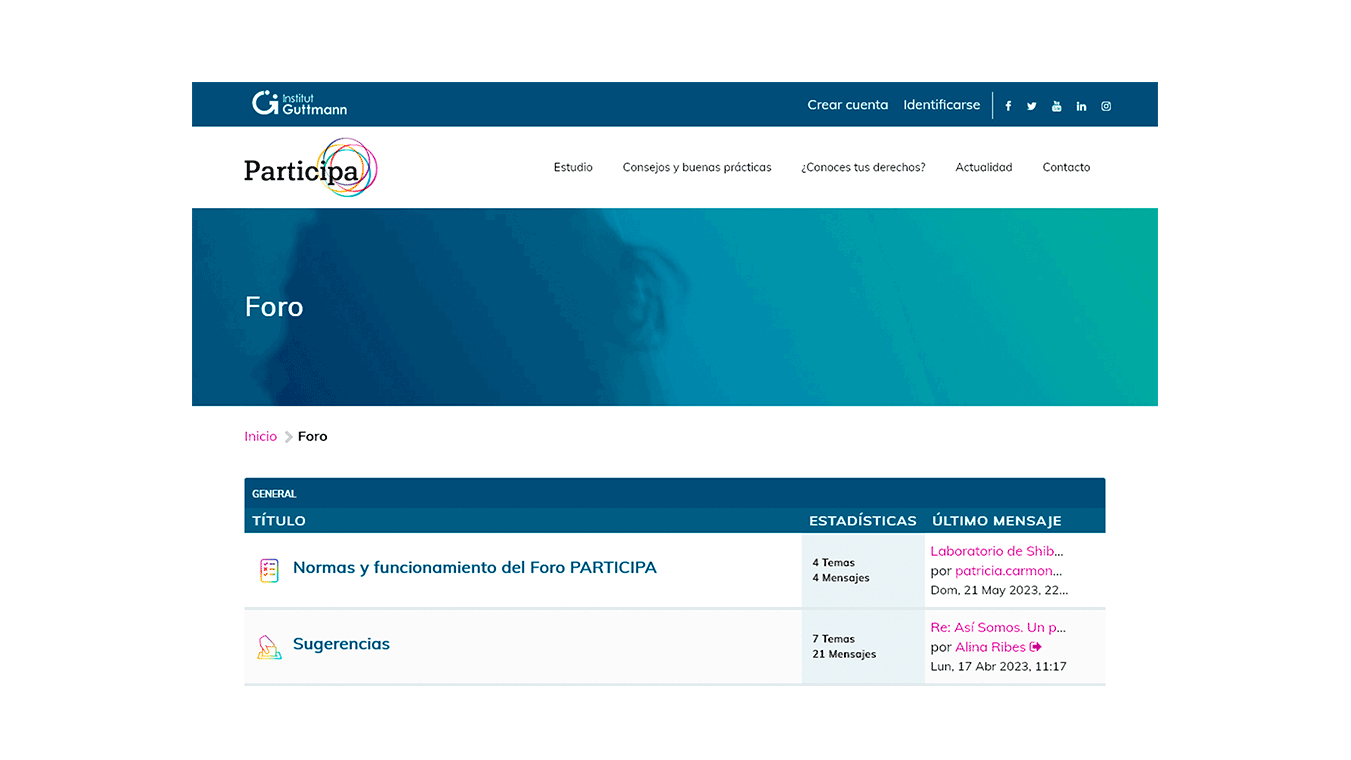
Task: Click the 7 Temas statistic
Action: 833,639
